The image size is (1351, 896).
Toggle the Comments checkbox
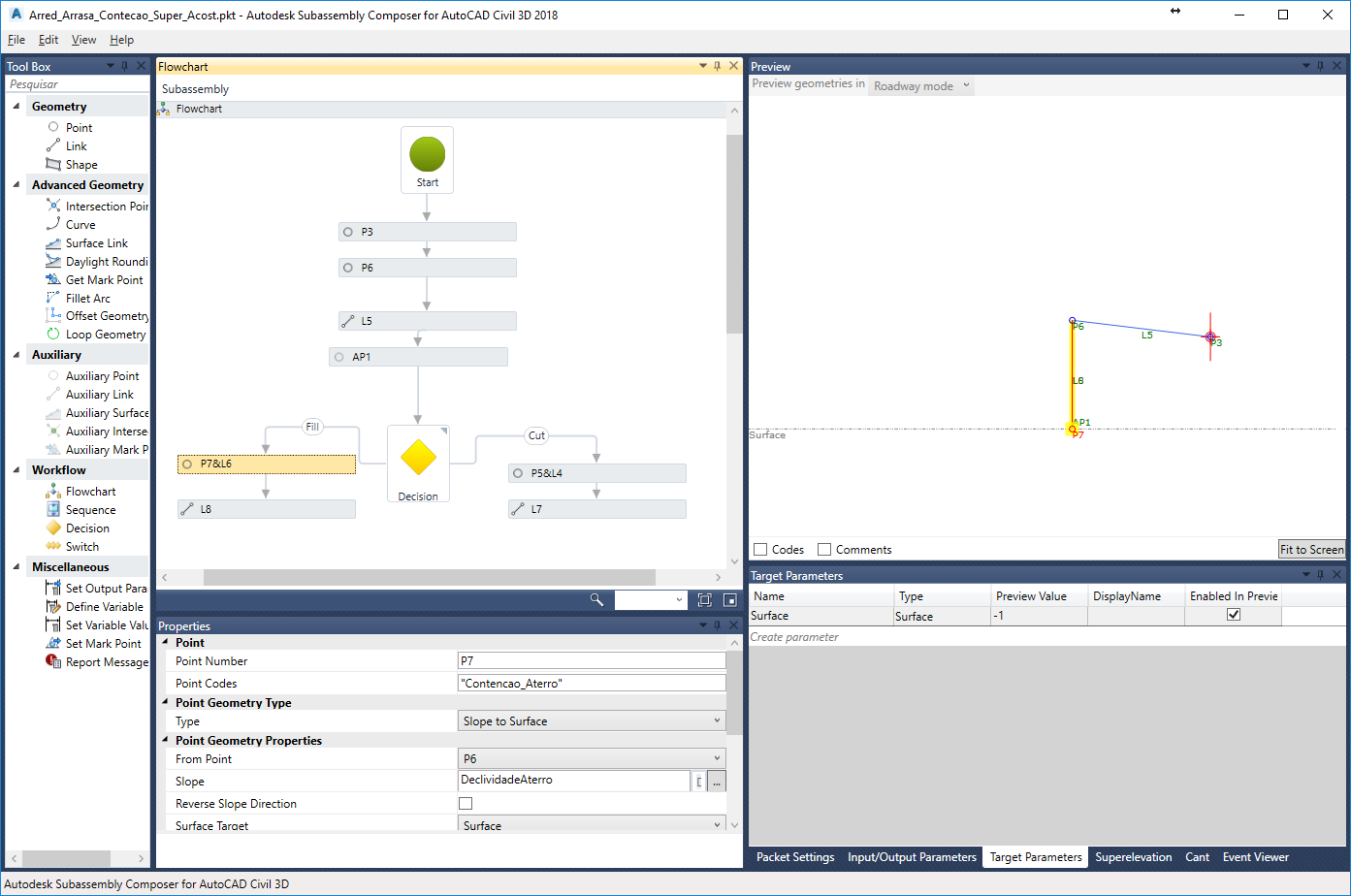click(824, 549)
